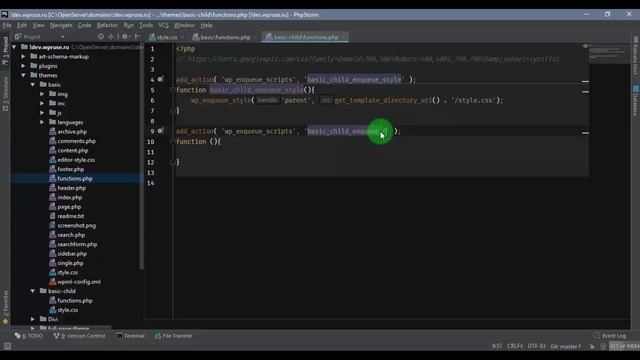640x360 pixels.
Task: Open the Navigate menu
Action: click(x=61, y=25)
